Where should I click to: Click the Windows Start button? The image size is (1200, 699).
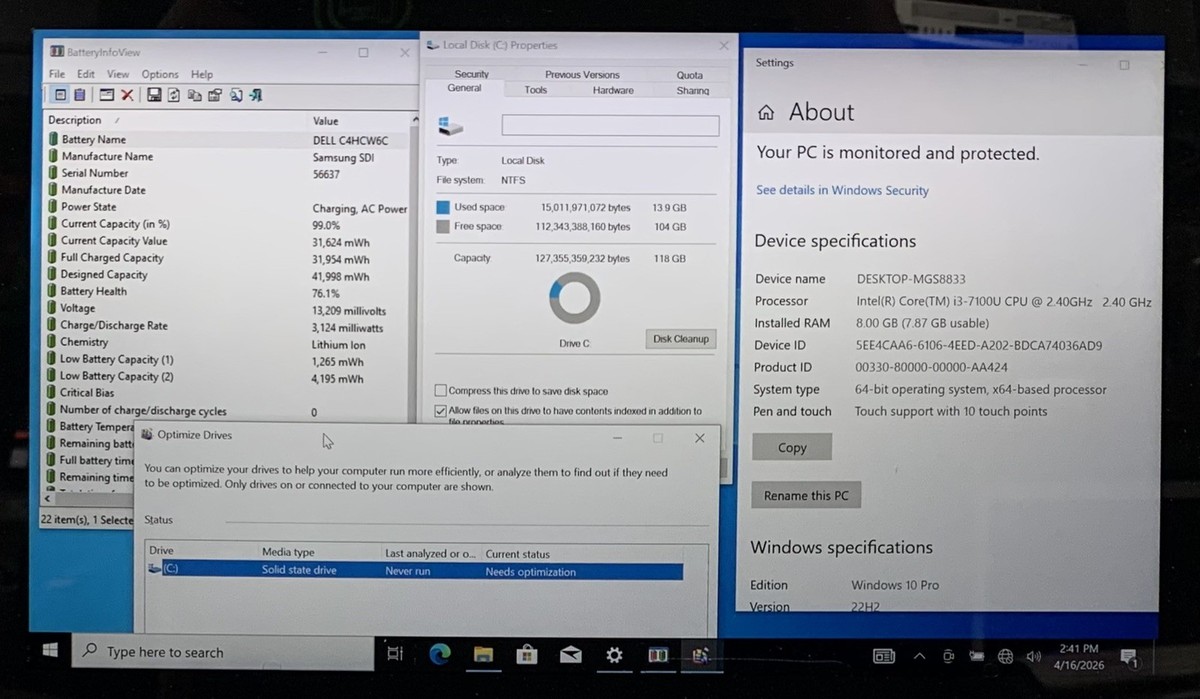tap(49, 652)
